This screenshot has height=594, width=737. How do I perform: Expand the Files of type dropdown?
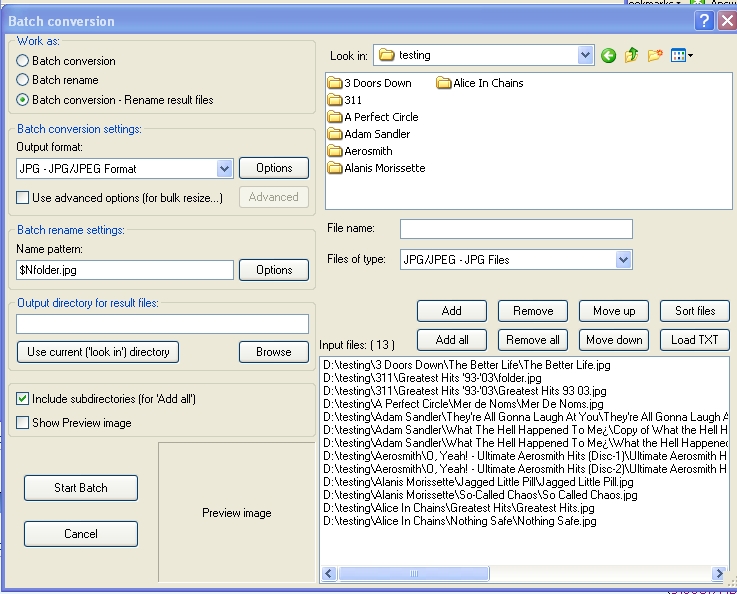(x=623, y=259)
